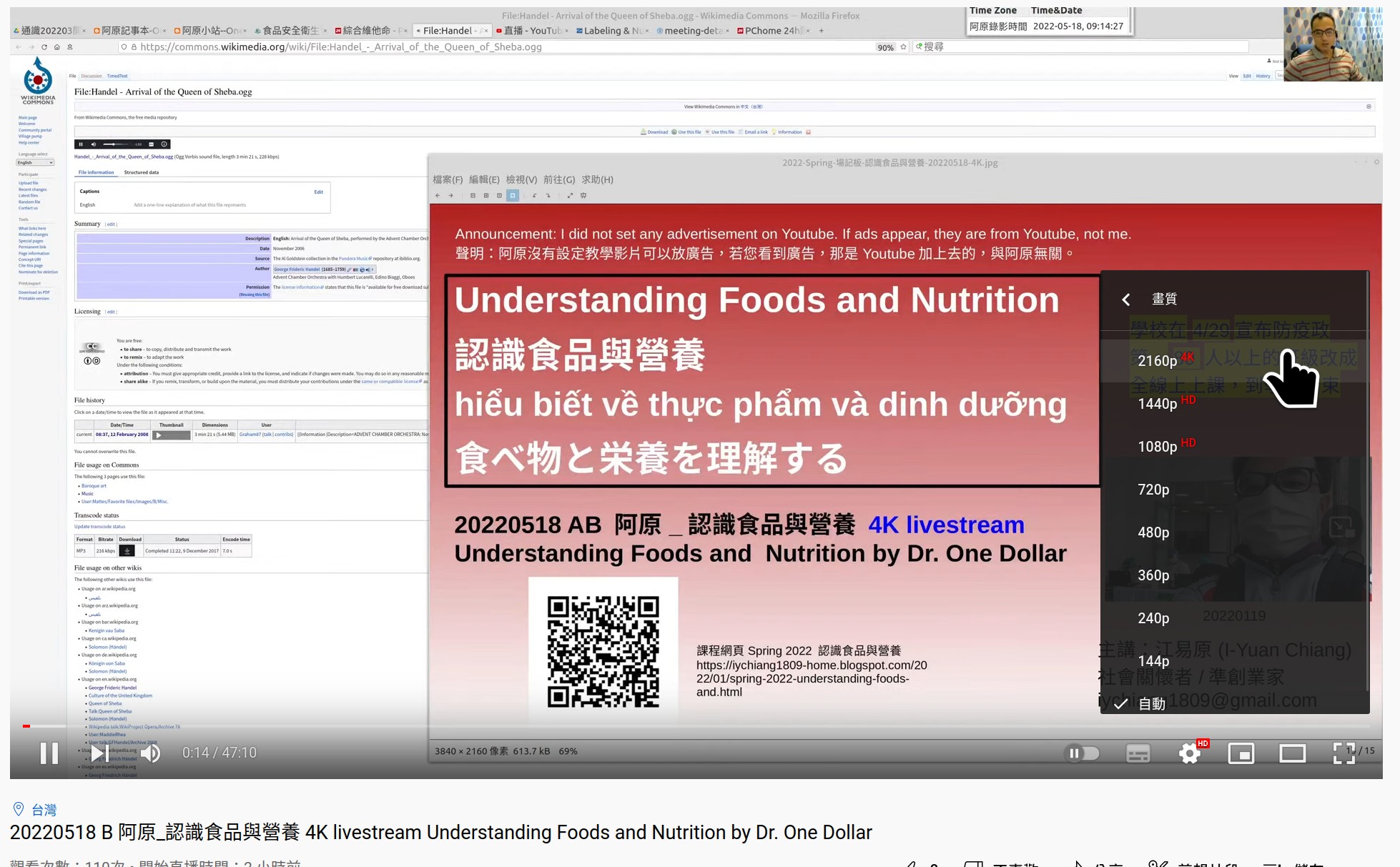Enable theater mode view

[1292, 753]
